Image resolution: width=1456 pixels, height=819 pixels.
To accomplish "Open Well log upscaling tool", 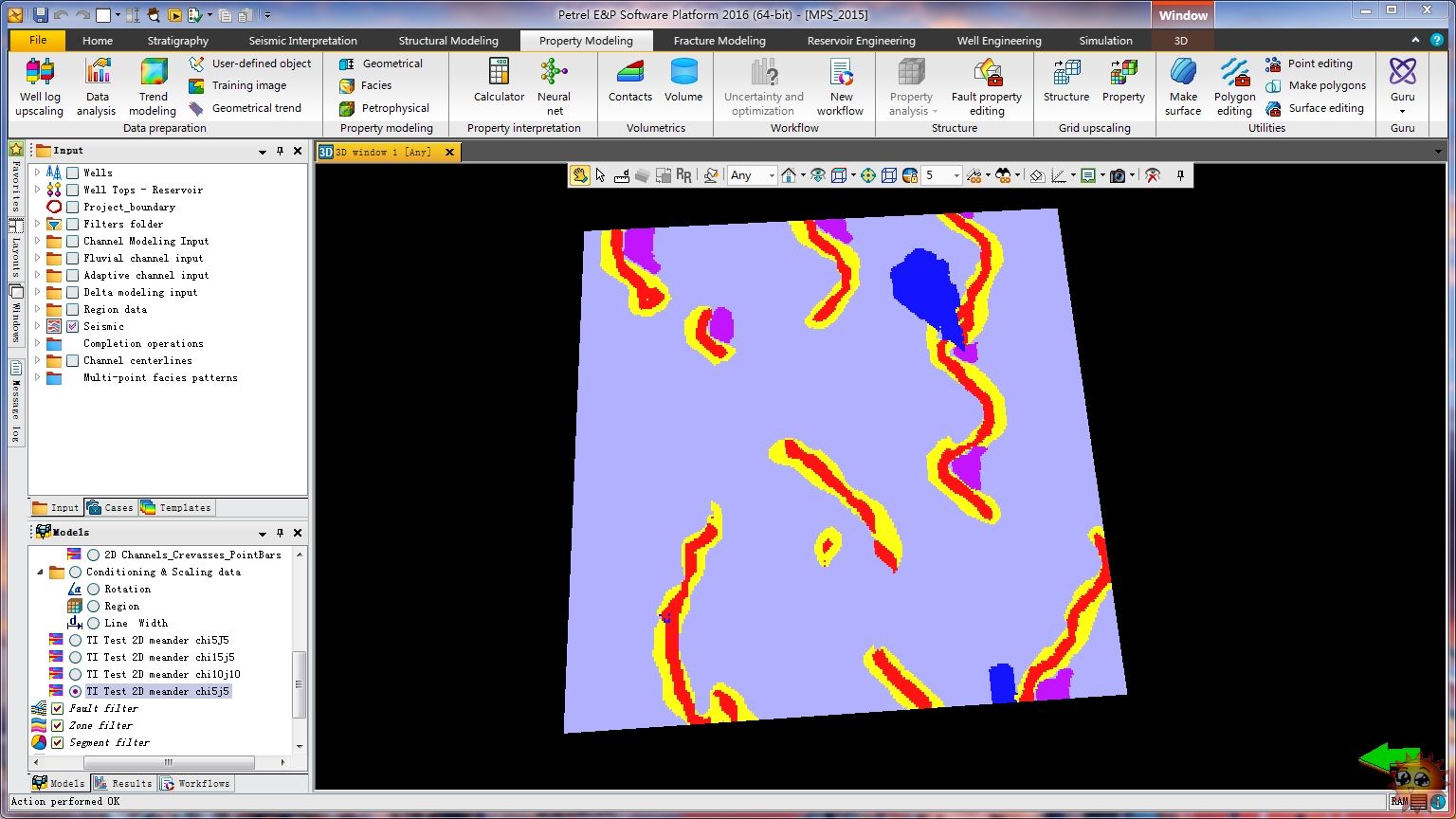I will point(40,87).
